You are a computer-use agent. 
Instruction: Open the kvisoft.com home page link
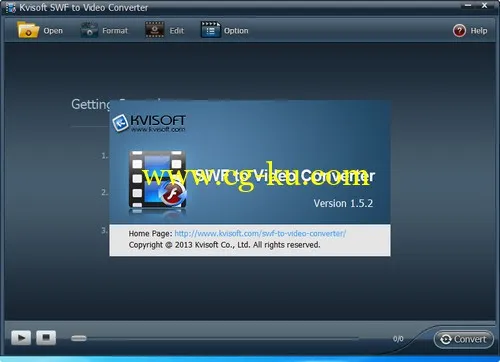[260, 233]
